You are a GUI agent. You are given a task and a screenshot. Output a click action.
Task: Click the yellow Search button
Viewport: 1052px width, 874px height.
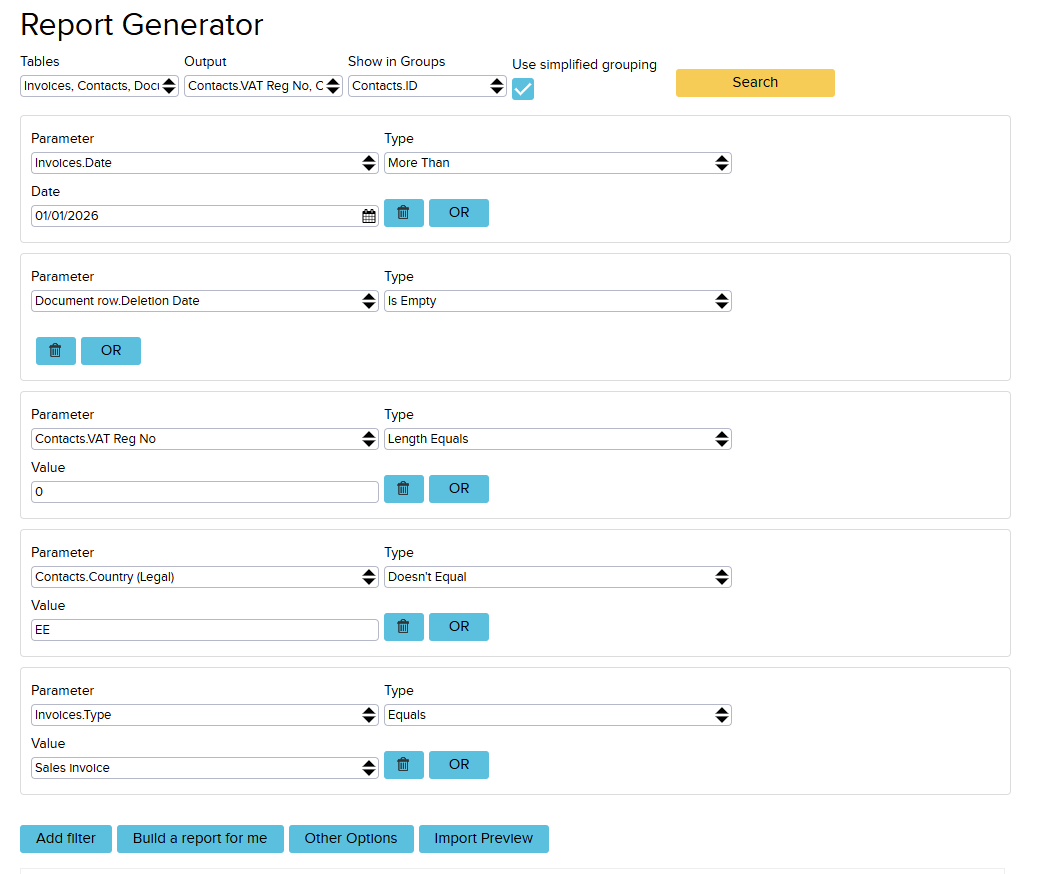(x=755, y=83)
